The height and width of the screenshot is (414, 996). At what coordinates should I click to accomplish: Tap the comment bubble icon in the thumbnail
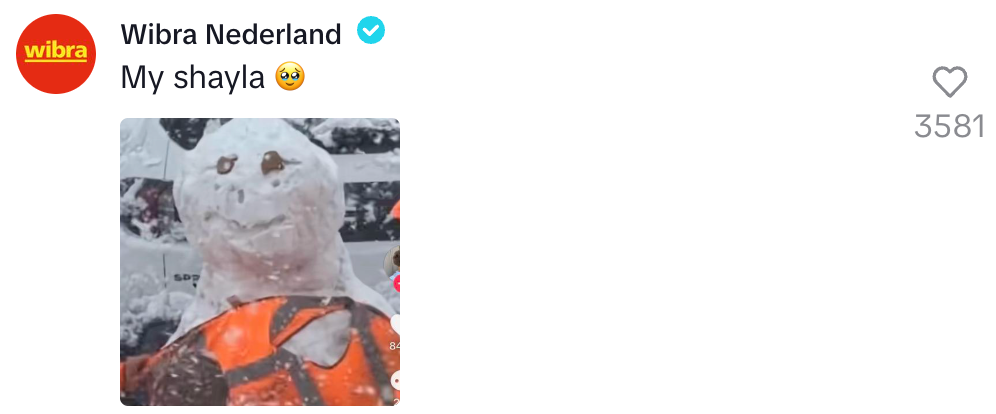pos(396,381)
